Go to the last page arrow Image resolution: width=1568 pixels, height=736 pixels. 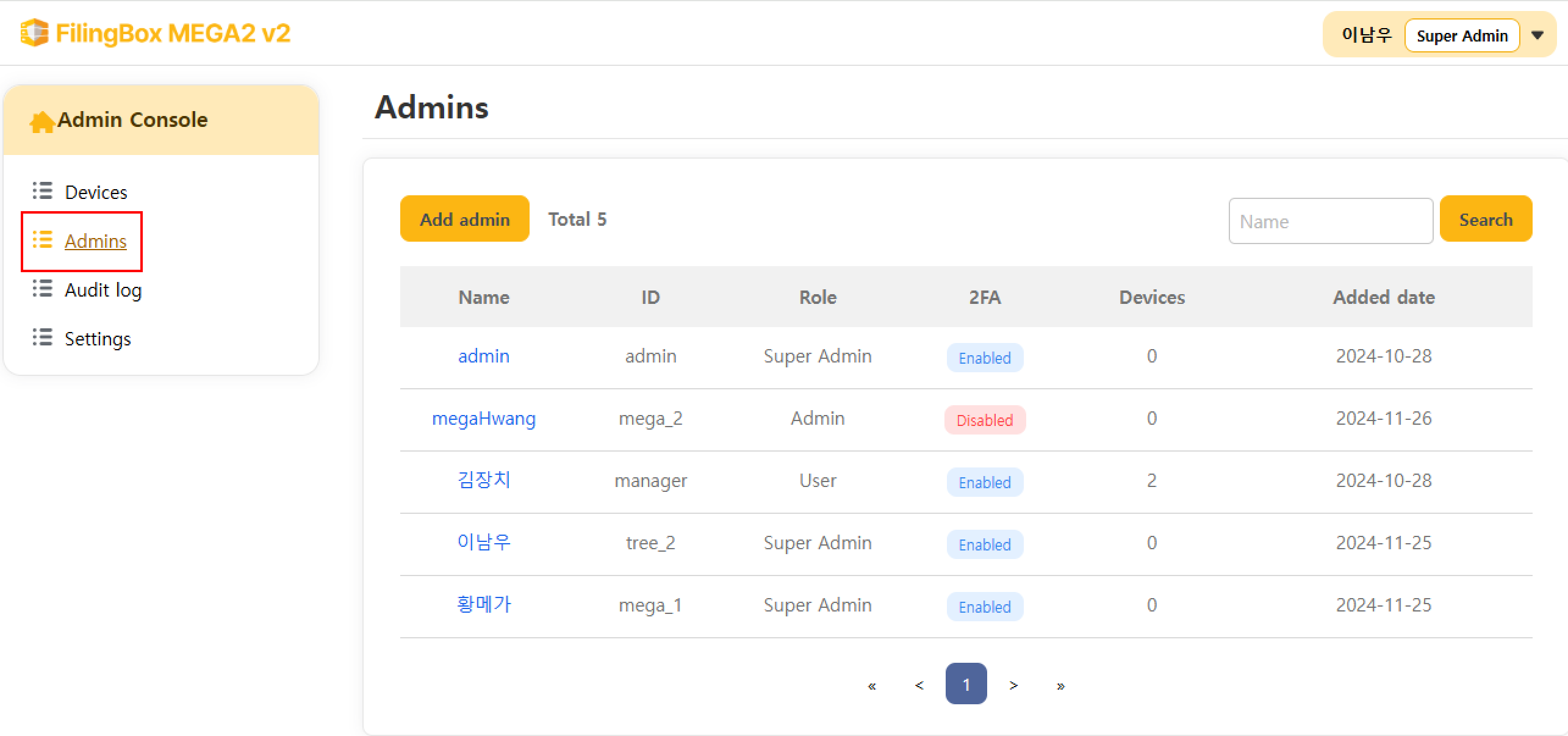[x=1060, y=685]
